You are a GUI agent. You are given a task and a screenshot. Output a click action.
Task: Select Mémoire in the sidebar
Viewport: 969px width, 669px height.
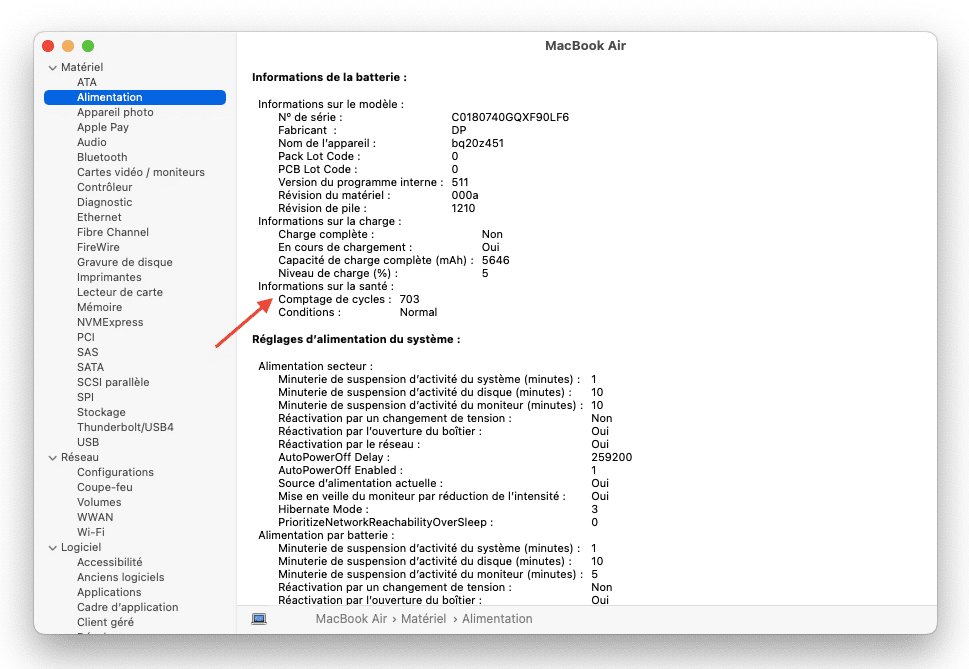click(x=99, y=307)
